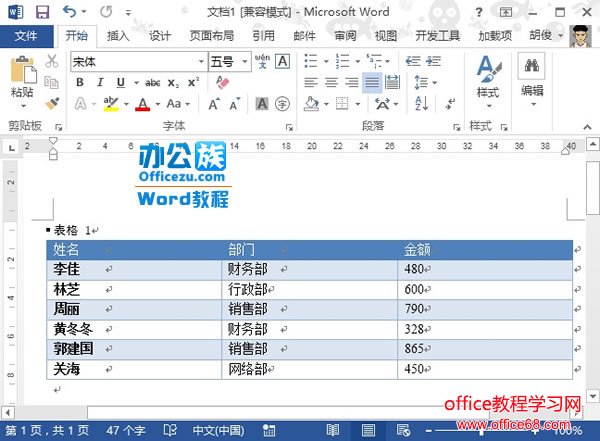Align text left

click(x=311, y=82)
